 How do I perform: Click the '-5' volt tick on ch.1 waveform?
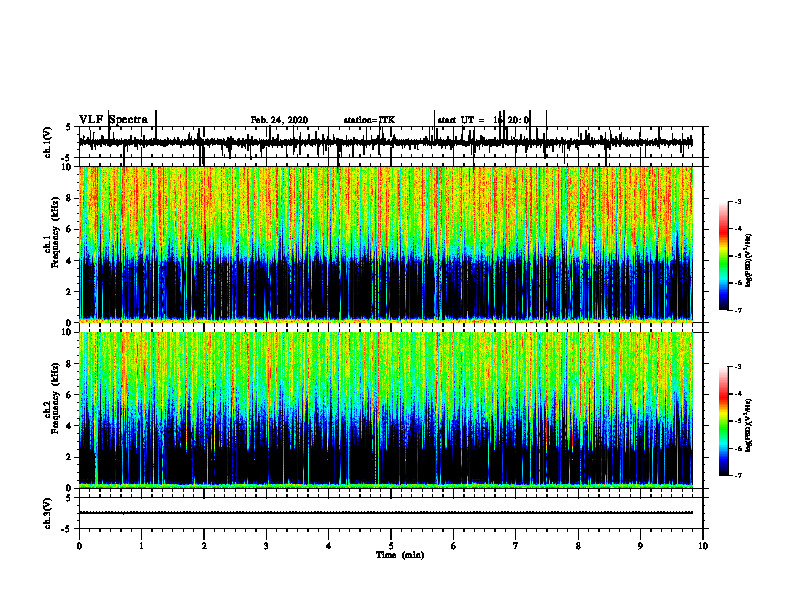pos(66,159)
